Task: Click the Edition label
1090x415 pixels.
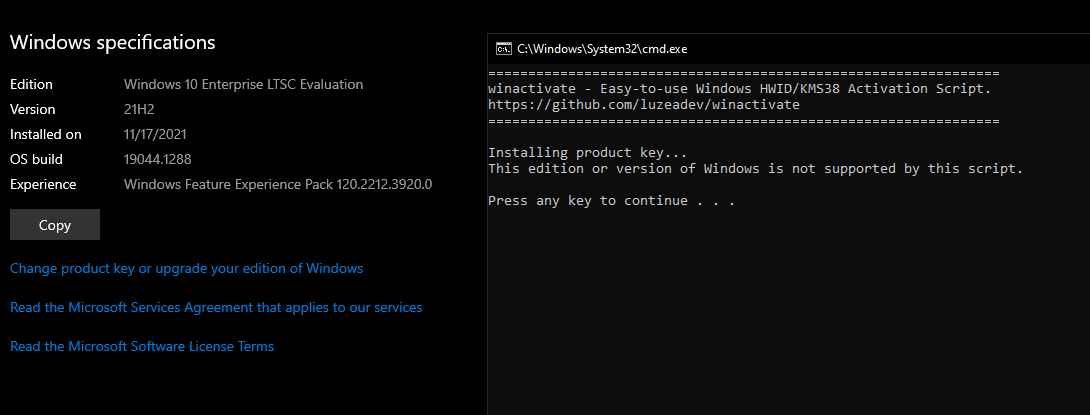Action: point(31,85)
